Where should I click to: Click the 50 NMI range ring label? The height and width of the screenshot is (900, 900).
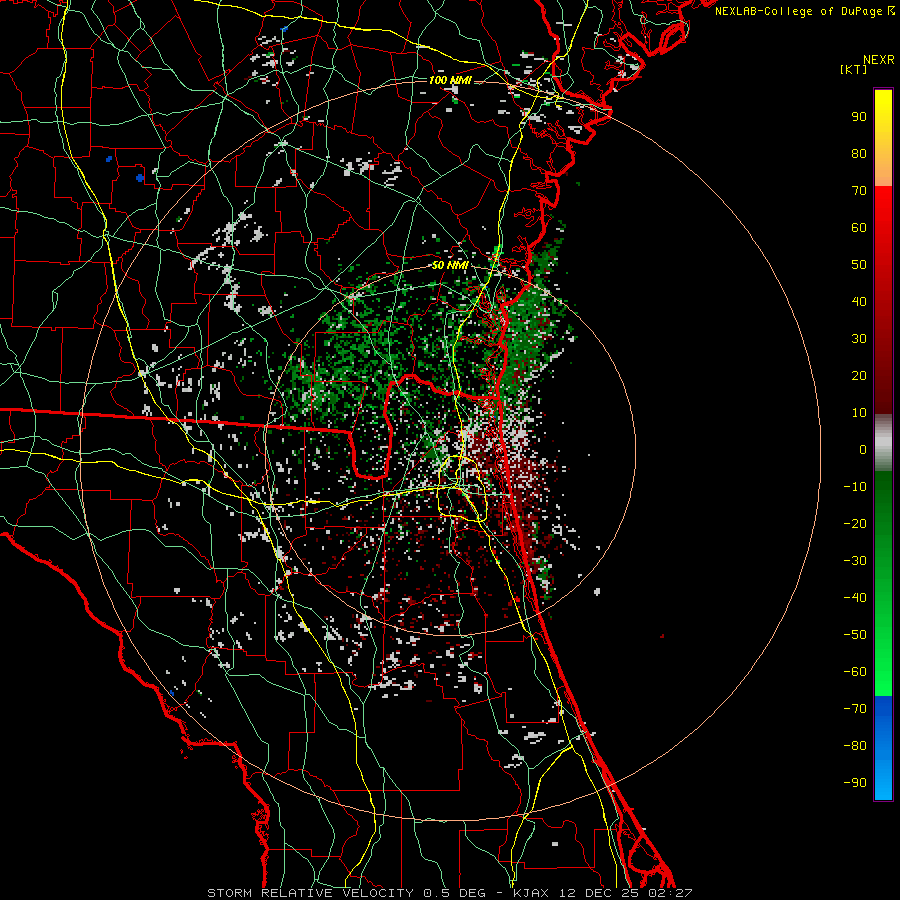[x=450, y=265]
